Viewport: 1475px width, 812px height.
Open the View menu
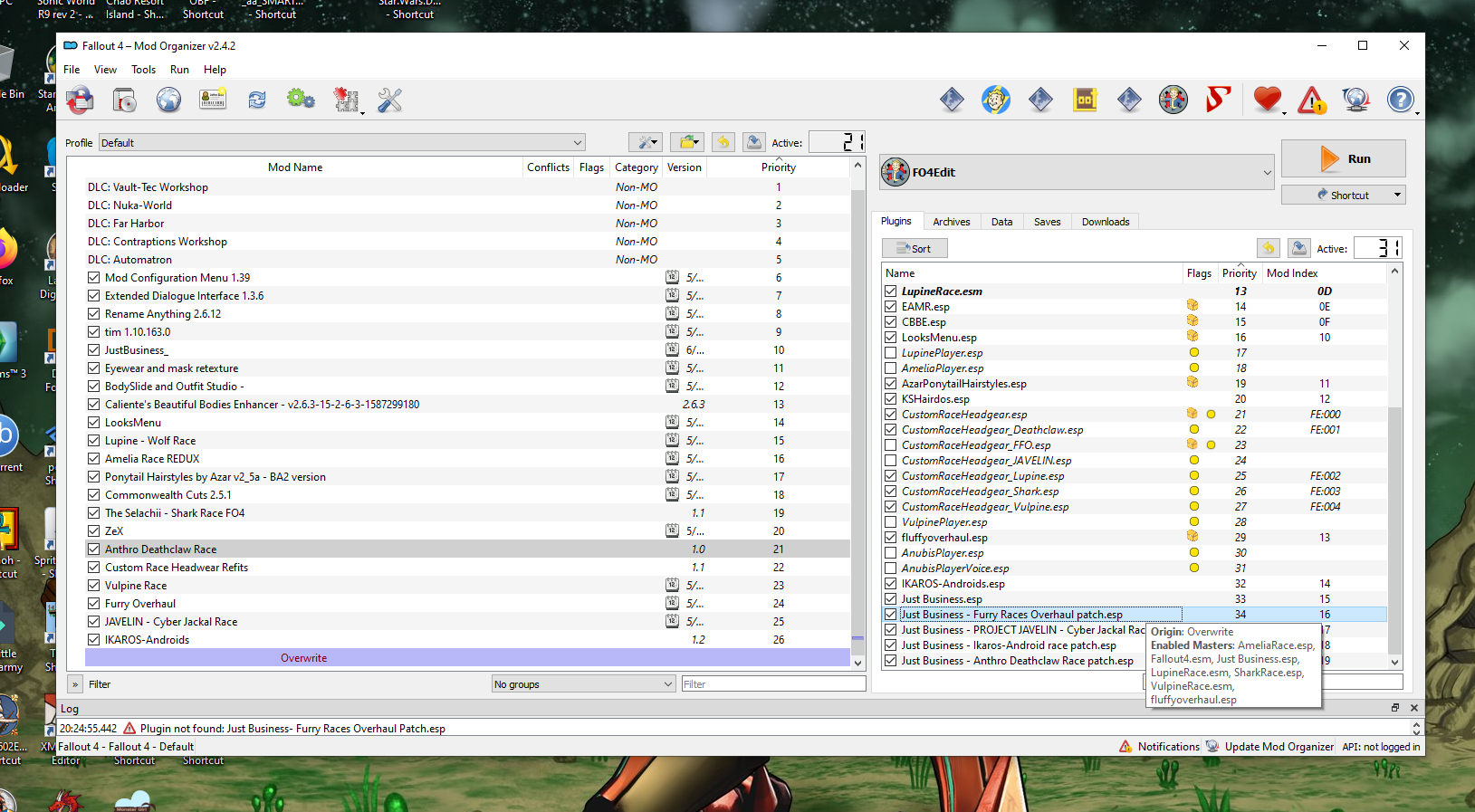click(x=105, y=70)
